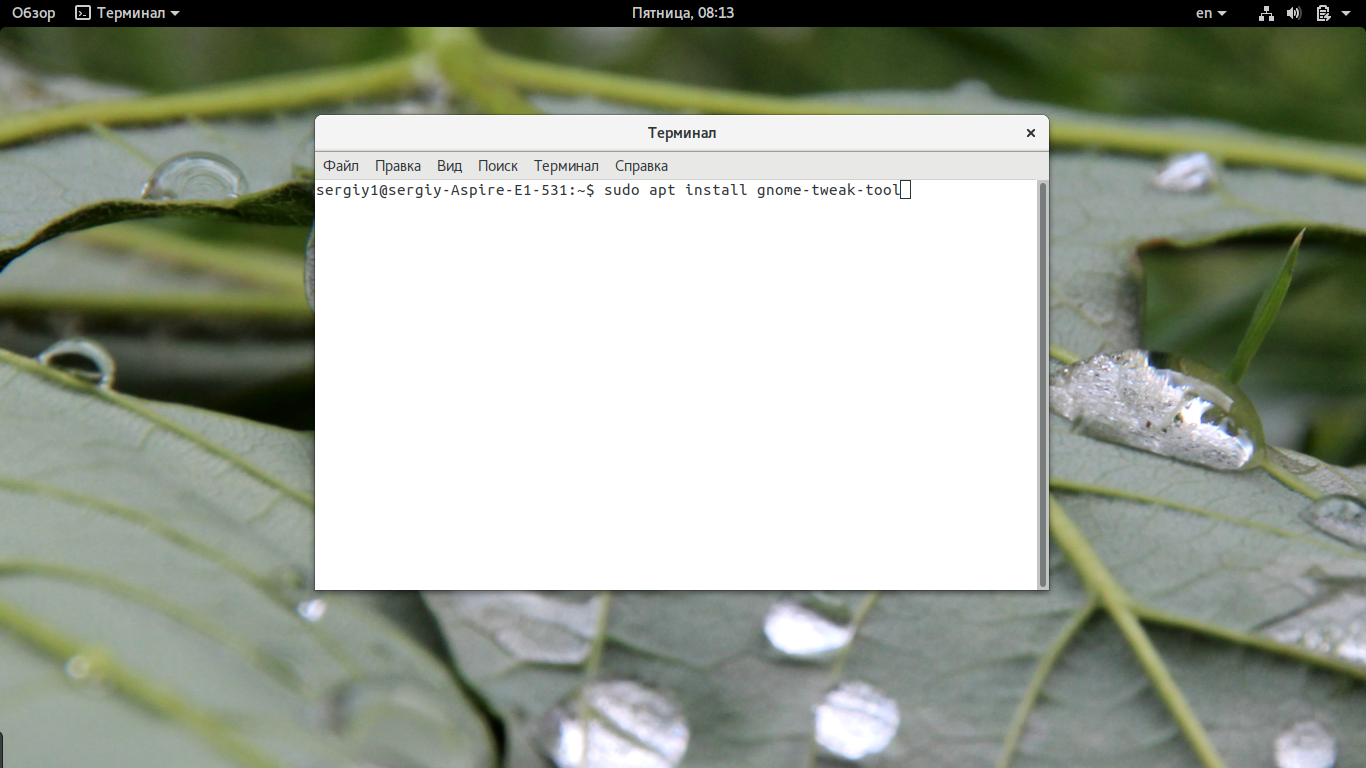
Task: Click the network connection icon
Action: coord(1266,13)
